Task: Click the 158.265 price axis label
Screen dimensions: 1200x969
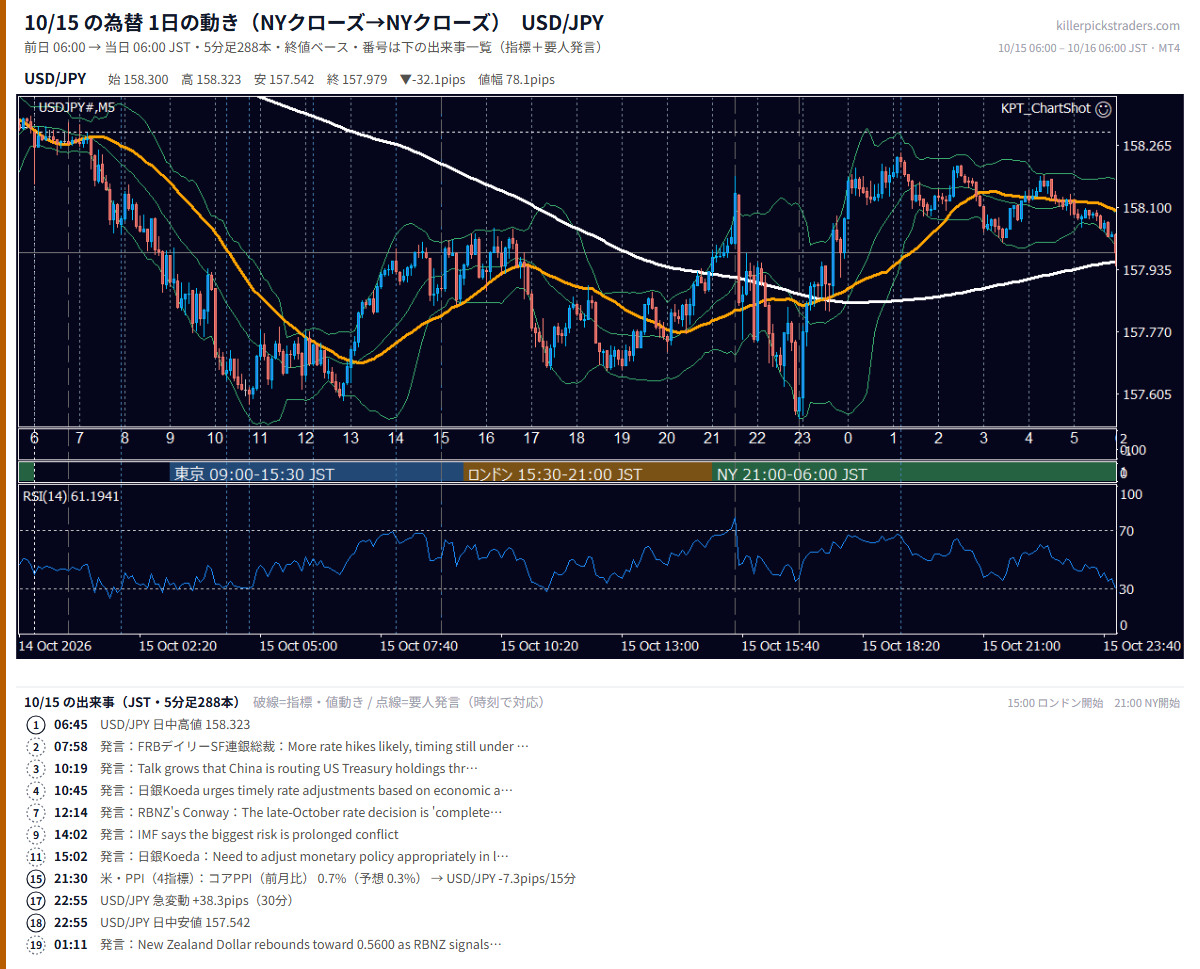Action: 1147,146
